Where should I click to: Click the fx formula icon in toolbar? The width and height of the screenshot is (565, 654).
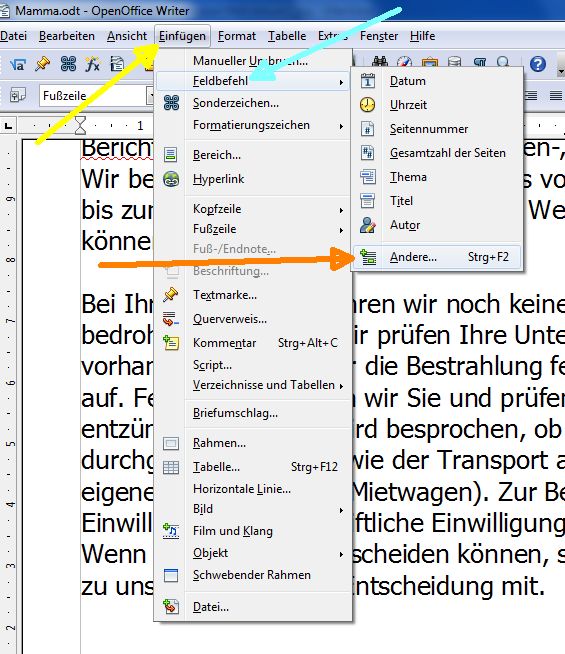pos(93,64)
